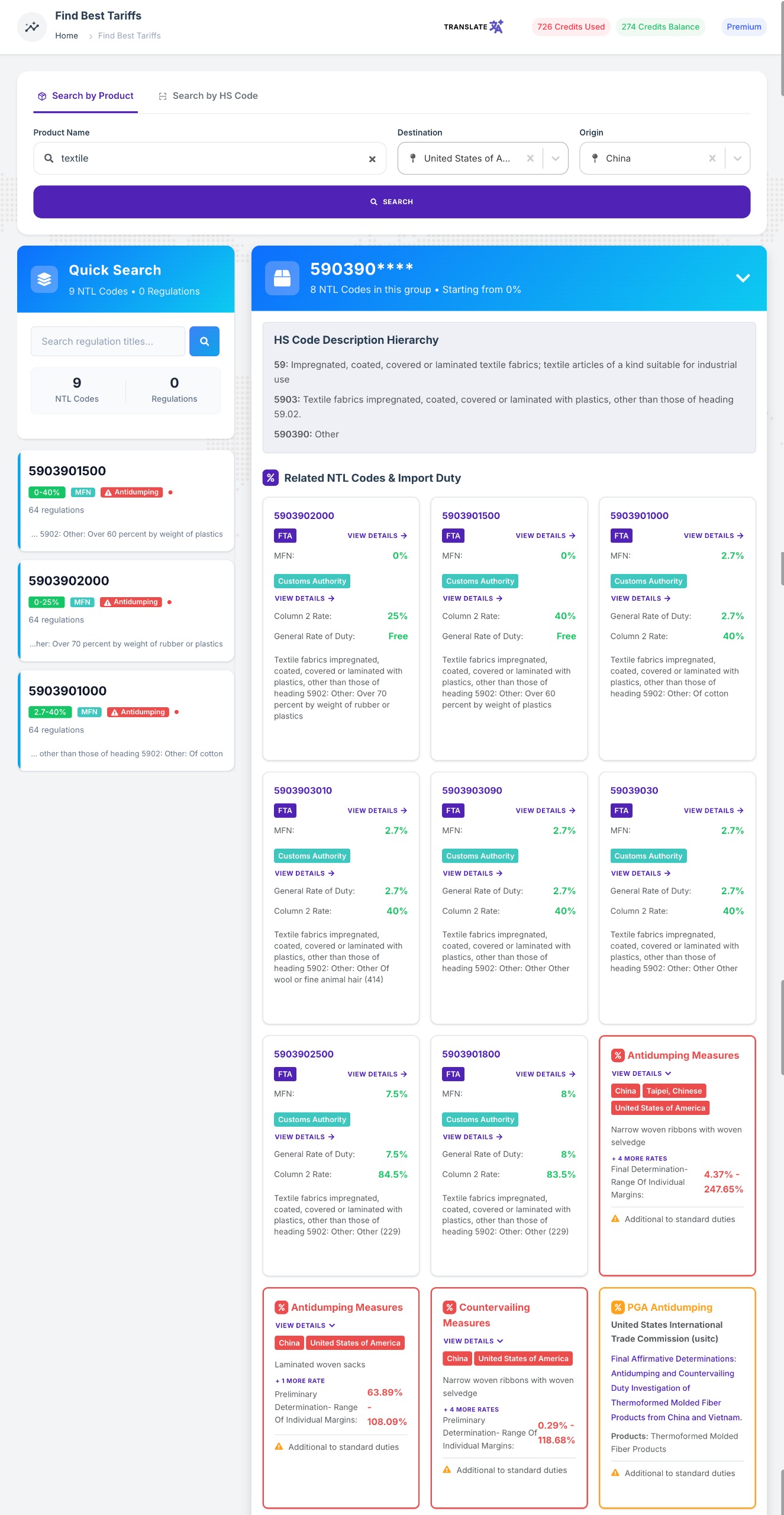Click the blue regulation search icon button

(x=204, y=341)
